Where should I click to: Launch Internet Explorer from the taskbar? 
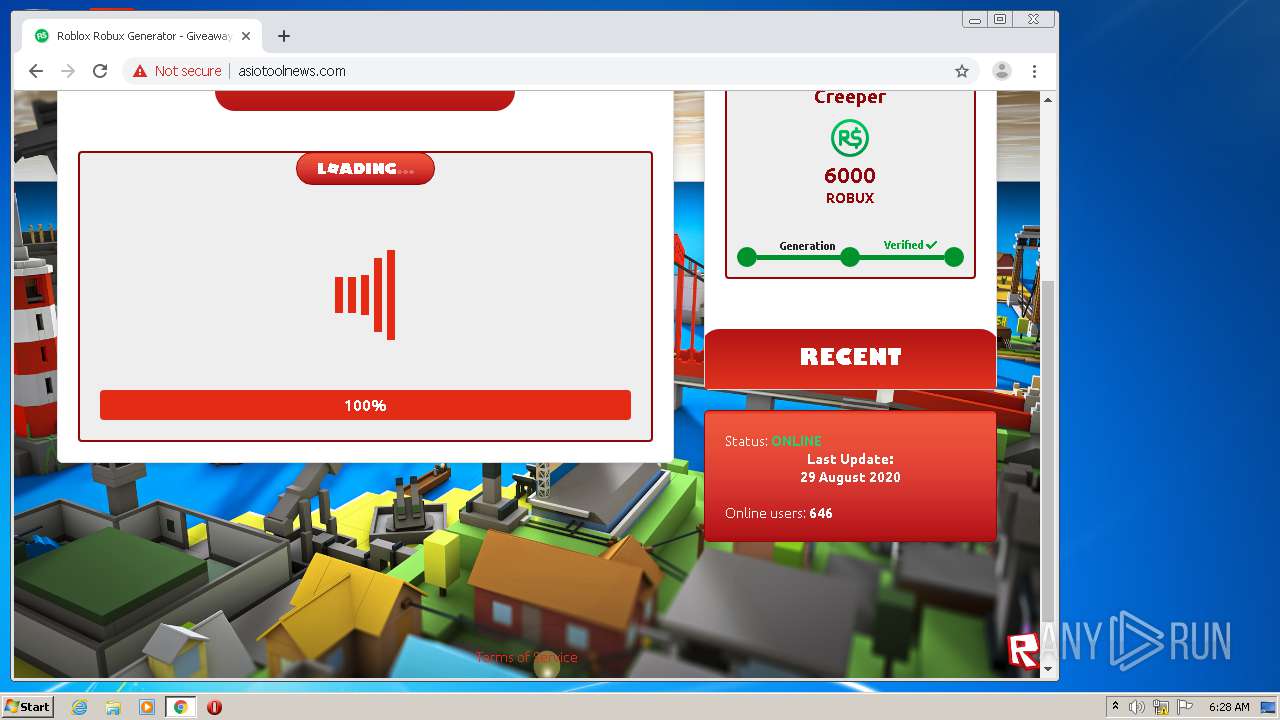(79, 707)
